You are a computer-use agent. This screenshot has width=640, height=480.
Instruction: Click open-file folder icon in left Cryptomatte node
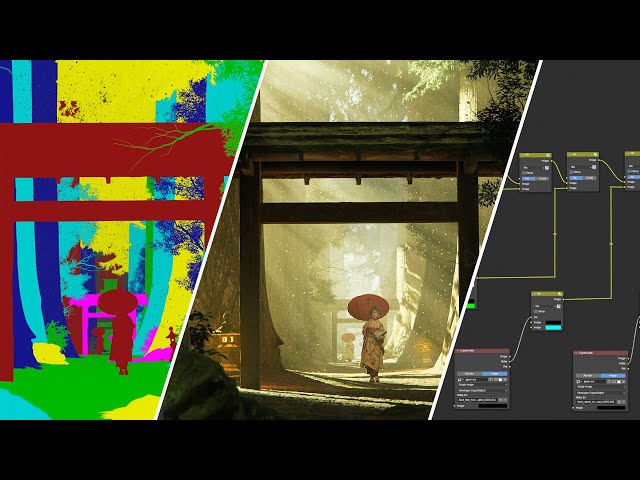point(500,380)
